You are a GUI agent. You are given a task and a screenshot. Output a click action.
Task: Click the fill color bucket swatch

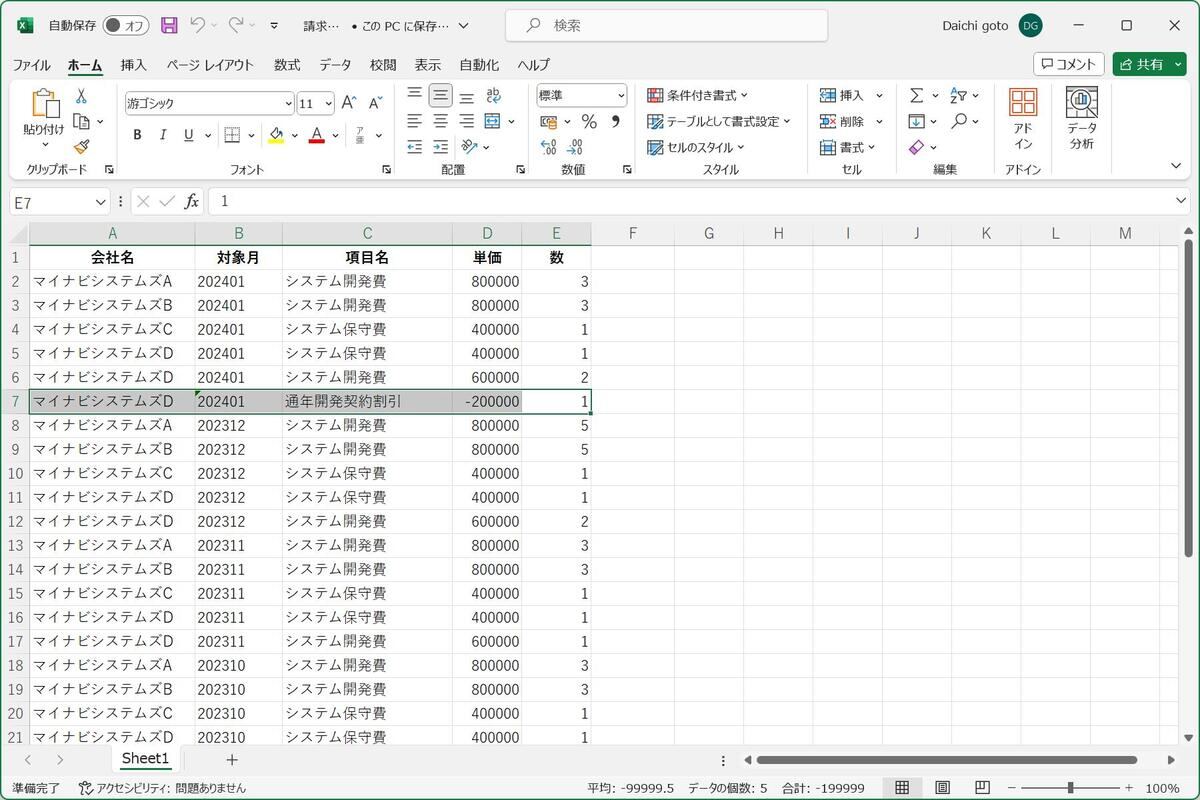point(276,135)
